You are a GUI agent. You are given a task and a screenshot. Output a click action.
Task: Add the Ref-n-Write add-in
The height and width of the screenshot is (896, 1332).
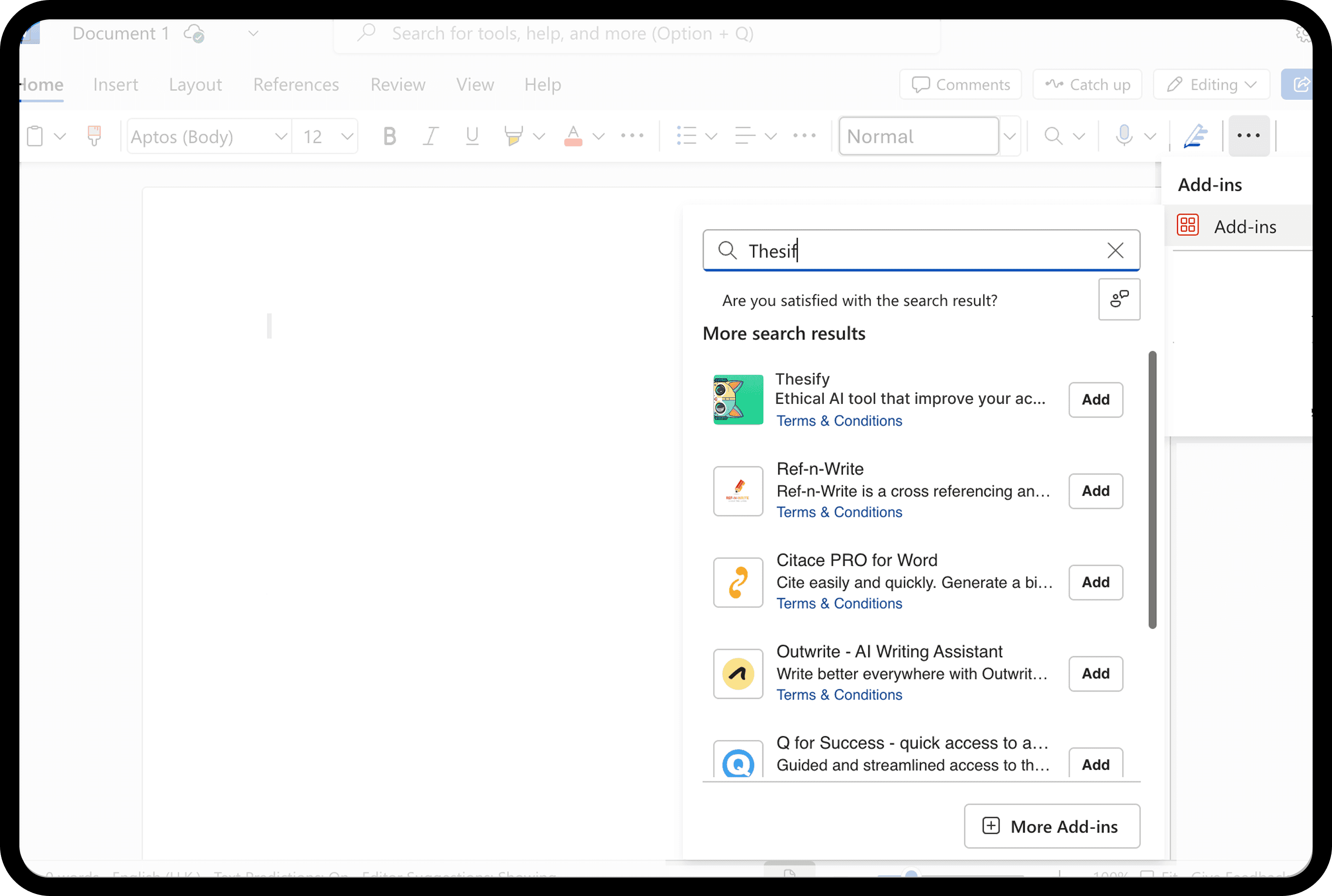[x=1096, y=491]
